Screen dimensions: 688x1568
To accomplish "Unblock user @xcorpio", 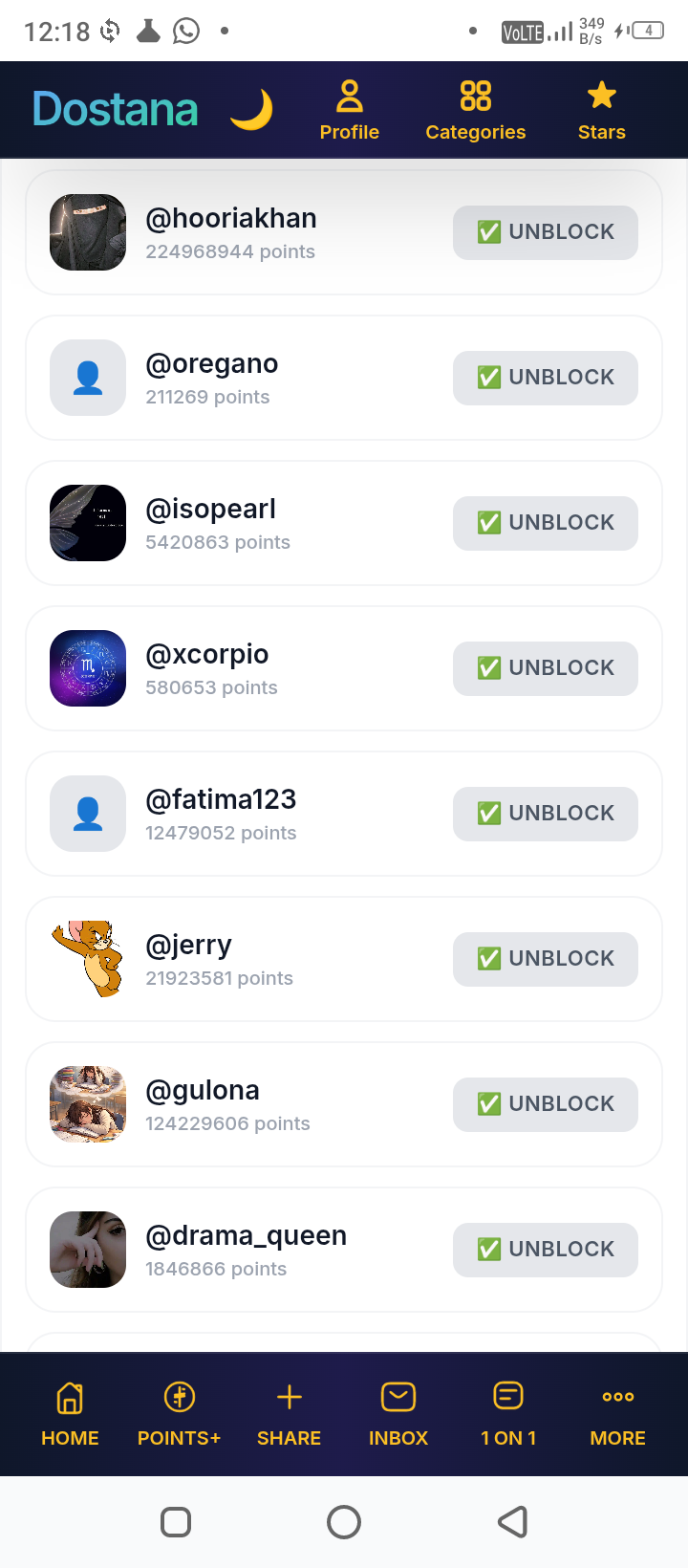I will (x=546, y=668).
